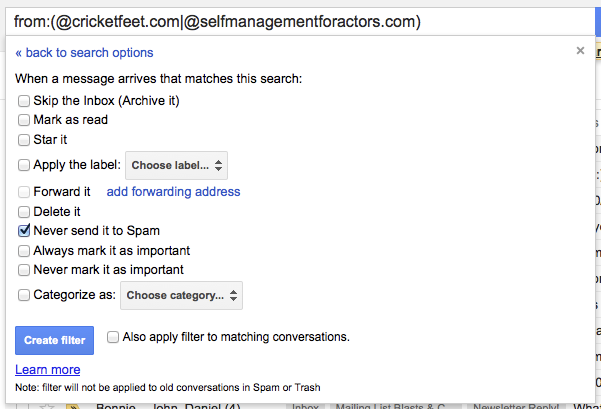Click the Create filter button

pos(54,340)
